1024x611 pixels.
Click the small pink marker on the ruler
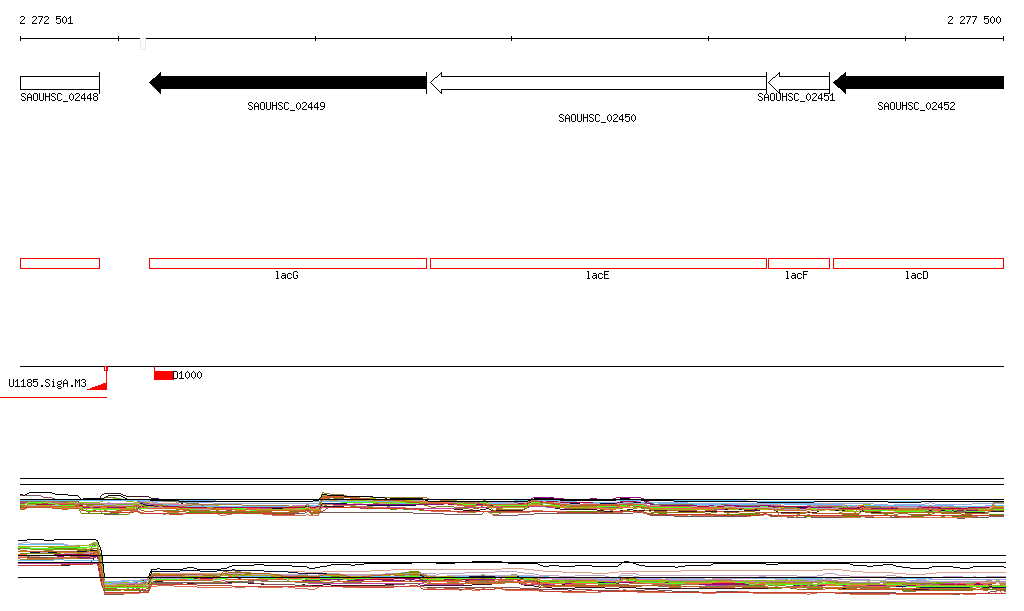(143, 44)
